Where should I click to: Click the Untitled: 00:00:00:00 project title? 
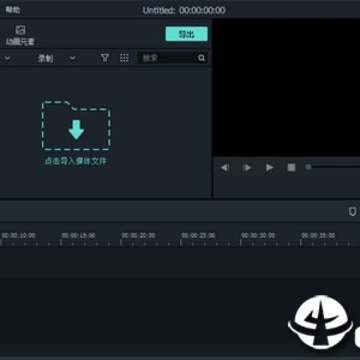click(x=184, y=10)
